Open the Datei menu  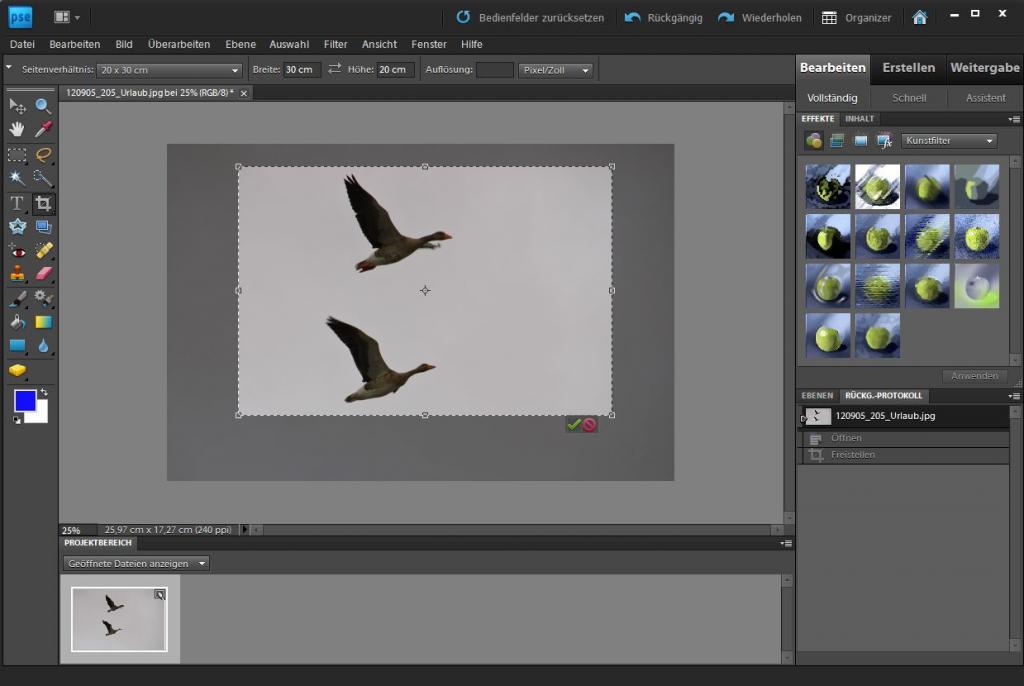pos(22,44)
